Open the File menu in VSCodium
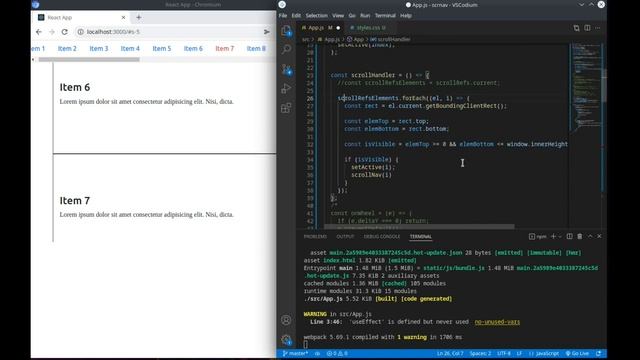Screen dimensions: 640x360 (283, 16)
